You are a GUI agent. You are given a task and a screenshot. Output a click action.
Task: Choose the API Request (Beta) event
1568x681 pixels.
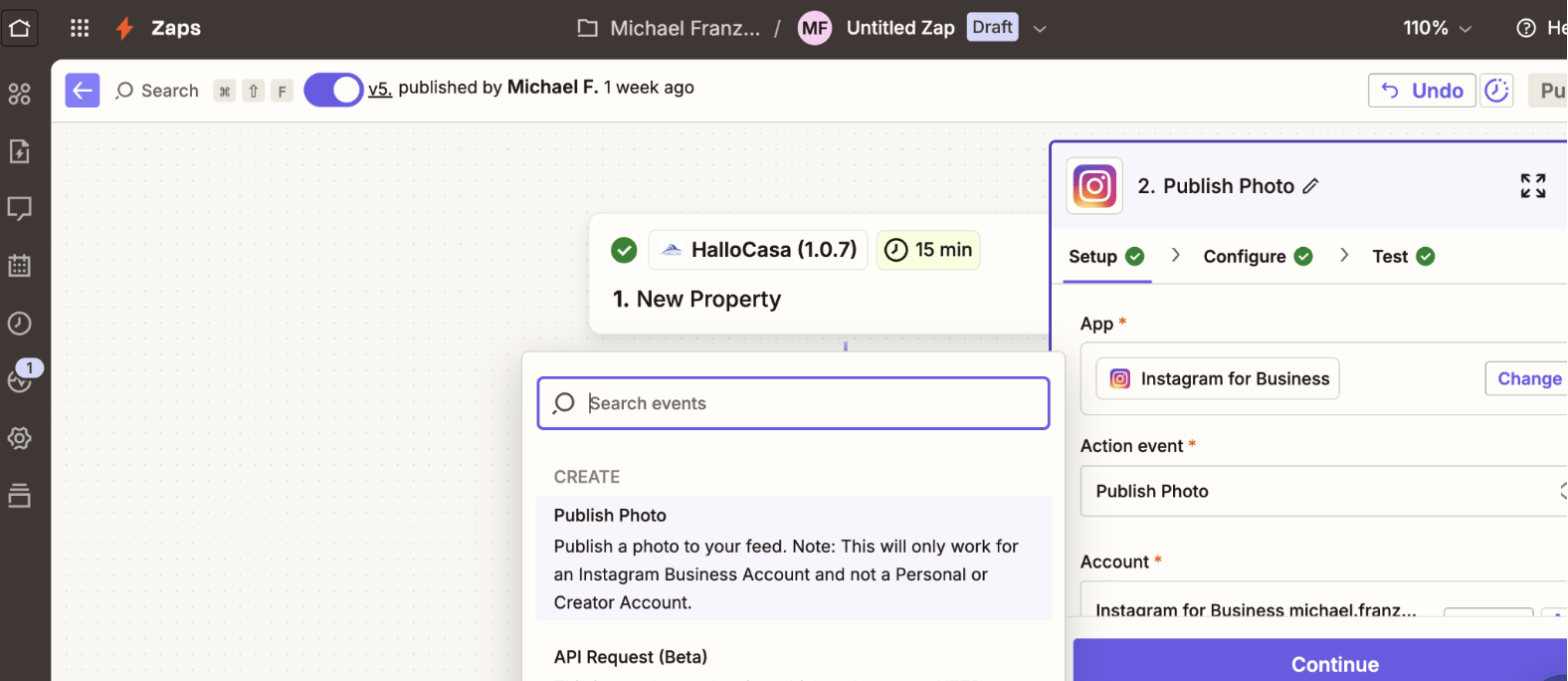click(631, 657)
